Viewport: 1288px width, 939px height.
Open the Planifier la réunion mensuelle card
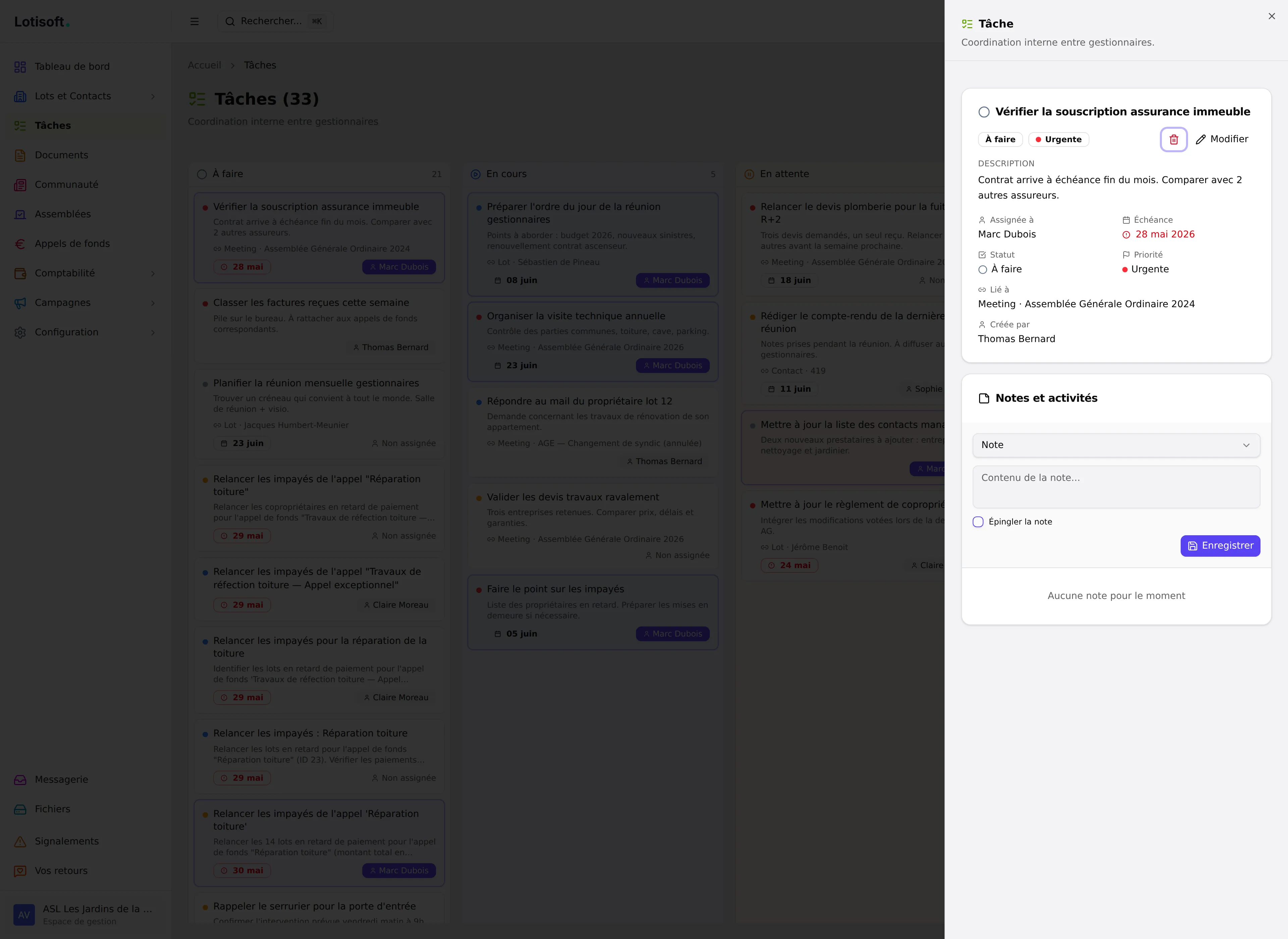pos(319,414)
